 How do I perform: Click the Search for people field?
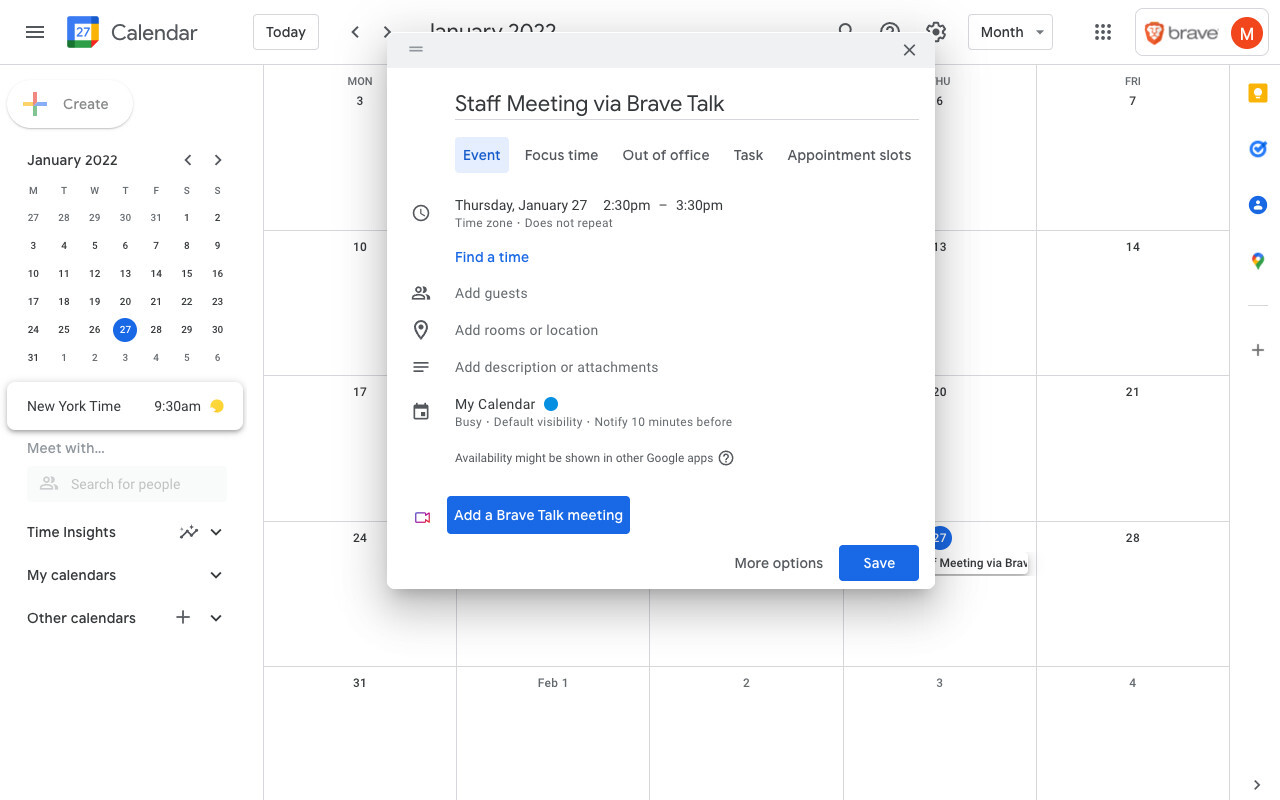pyautogui.click(x=126, y=483)
